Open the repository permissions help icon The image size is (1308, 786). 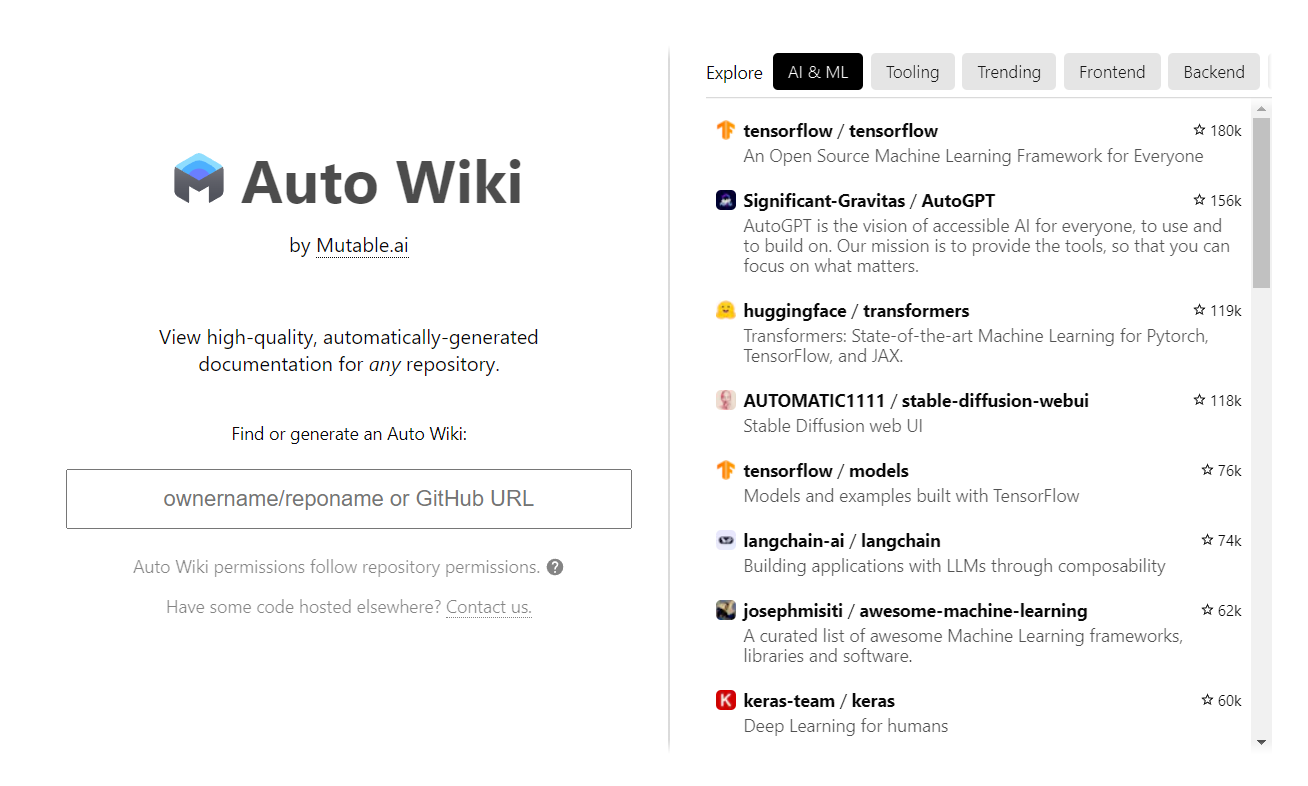tap(555, 567)
